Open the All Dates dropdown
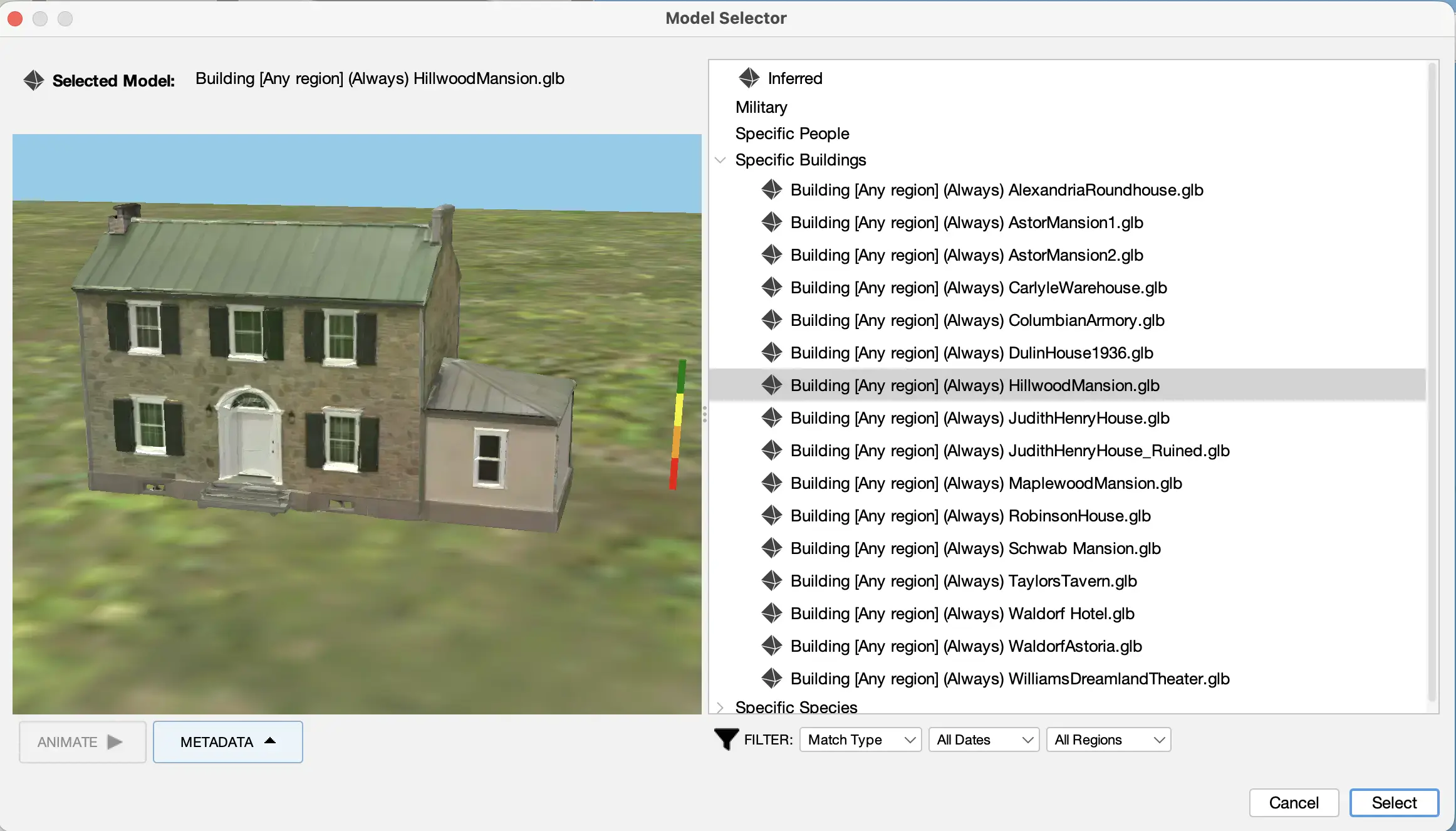The image size is (1456, 831). pyautogui.click(x=984, y=740)
